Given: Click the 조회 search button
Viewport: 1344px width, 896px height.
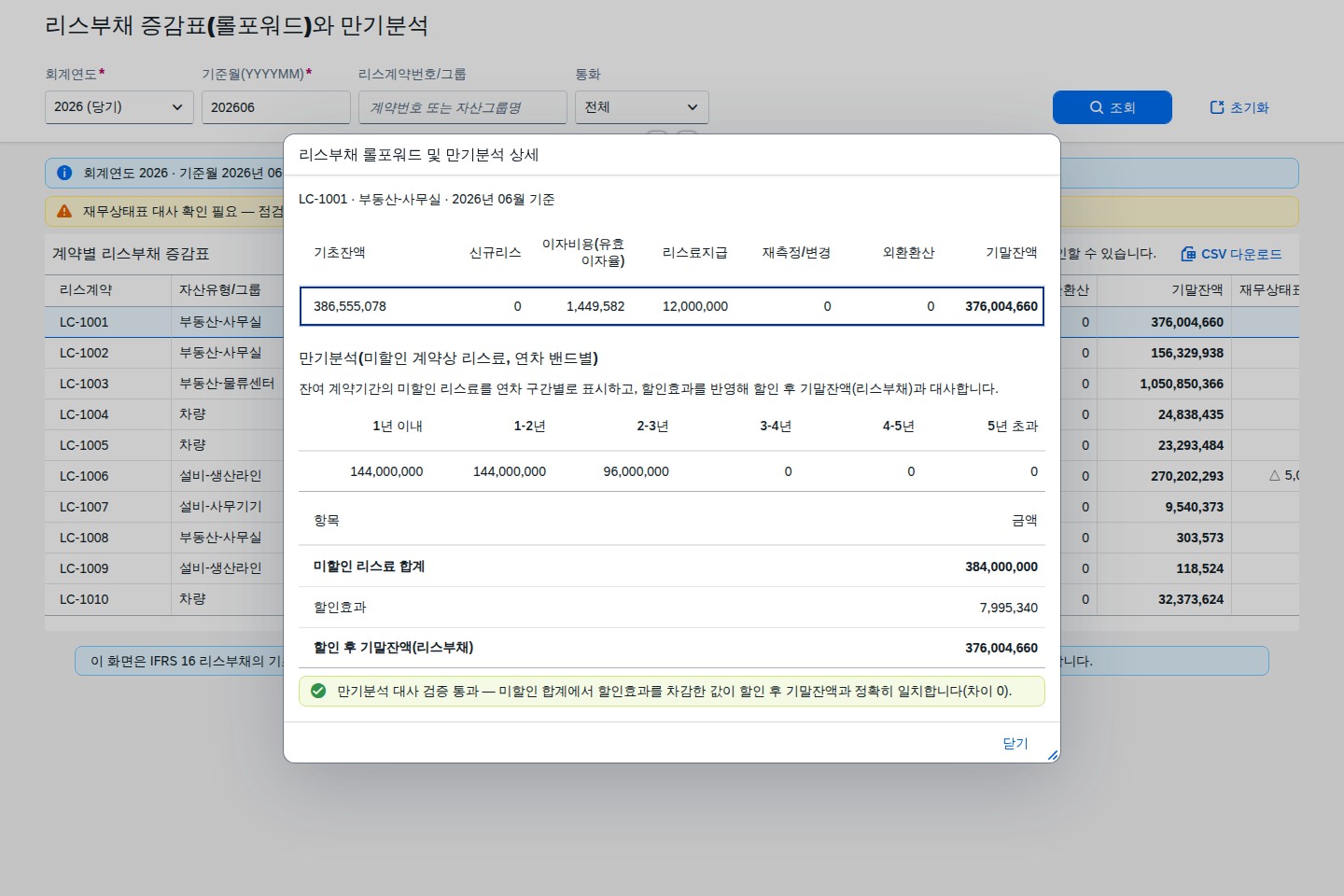Looking at the screenshot, I should [1112, 107].
